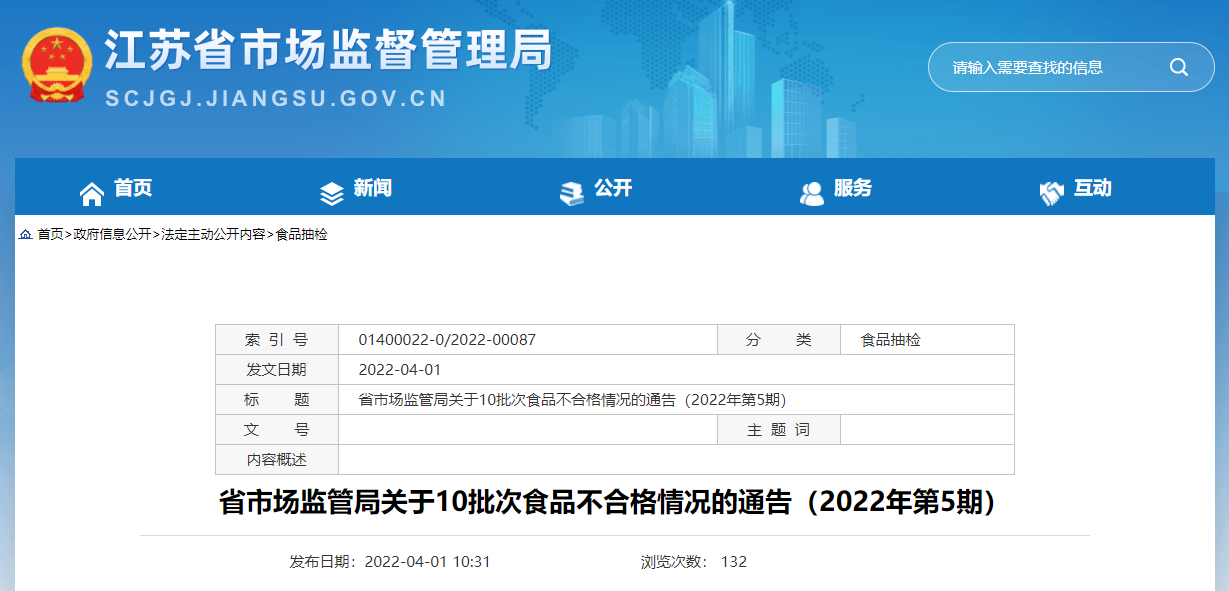Open the 新闻 navigation menu label
The width and height of the screenshot is (1229, 591).
pyautogui.click(x=372, y=188)
